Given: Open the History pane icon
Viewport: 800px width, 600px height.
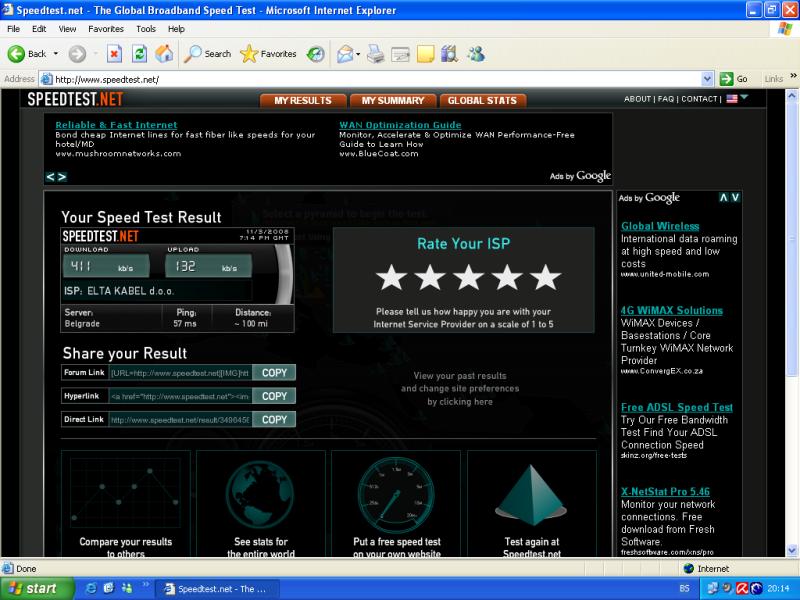Looking at the screenshot, I should tap(316, 54).
